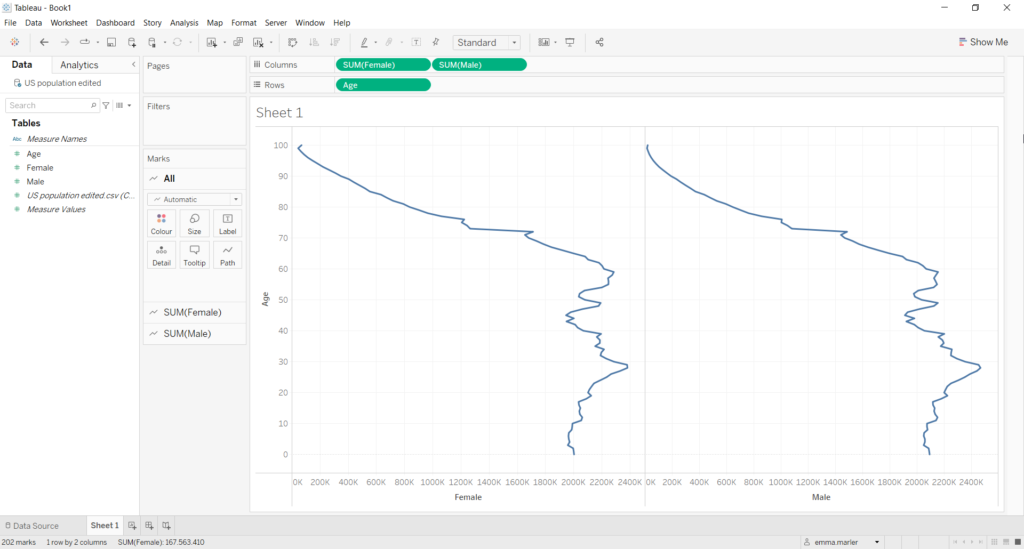Click the Path card in Marks
Viewport: 1024px width, 549px height.
227,255
